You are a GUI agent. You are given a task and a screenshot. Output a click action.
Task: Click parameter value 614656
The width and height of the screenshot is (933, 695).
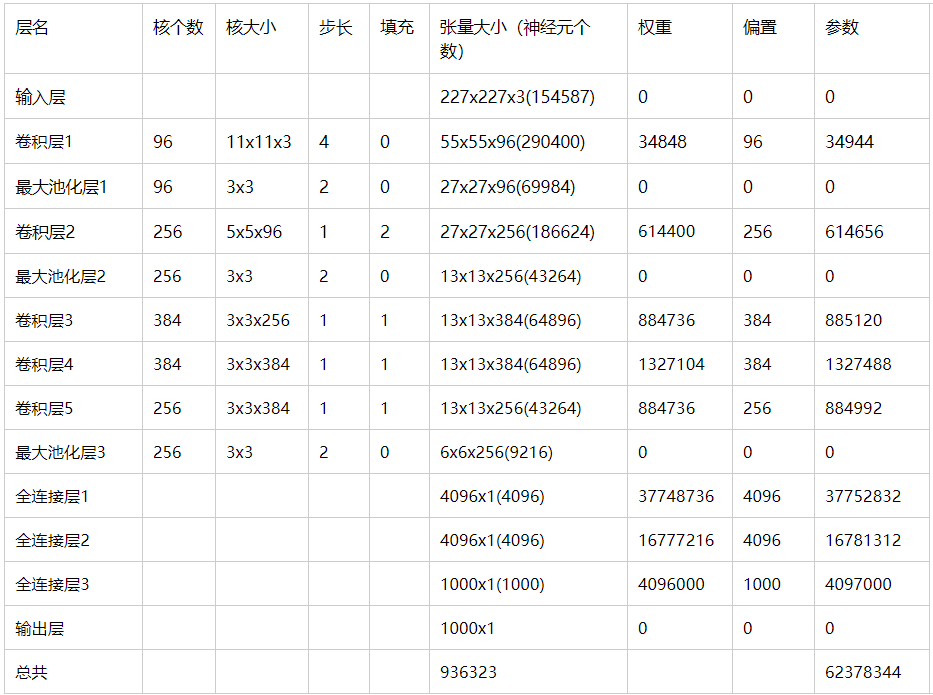click(x=854, y=231)
